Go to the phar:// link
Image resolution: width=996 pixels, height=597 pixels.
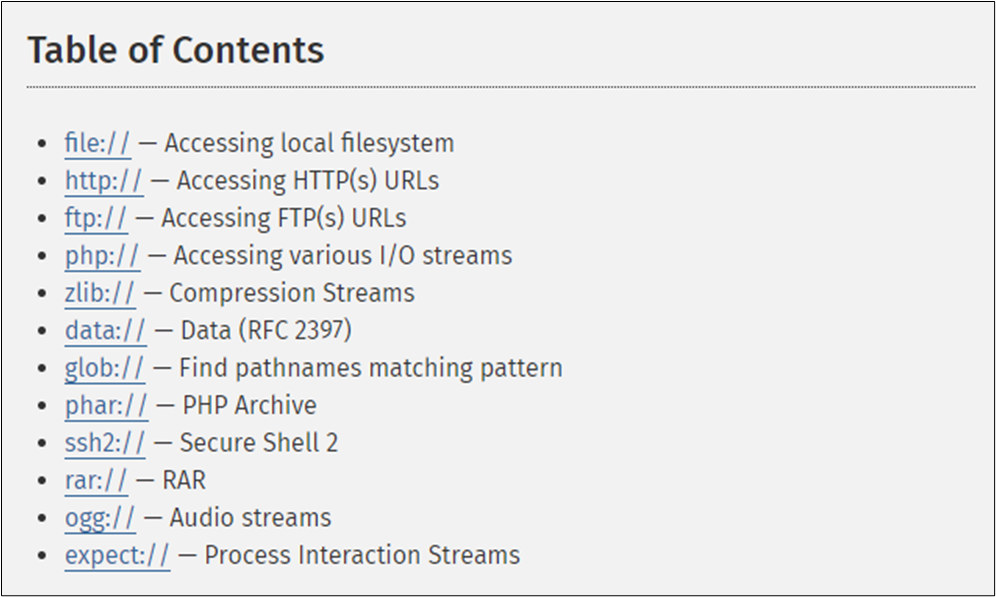click(106, 406)
